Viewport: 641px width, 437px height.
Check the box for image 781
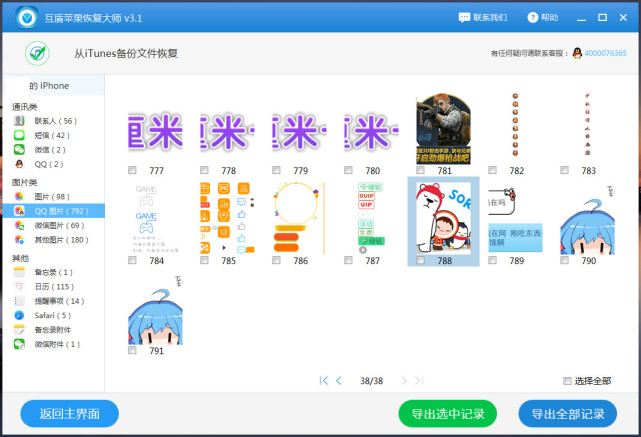tap(420, 170)
